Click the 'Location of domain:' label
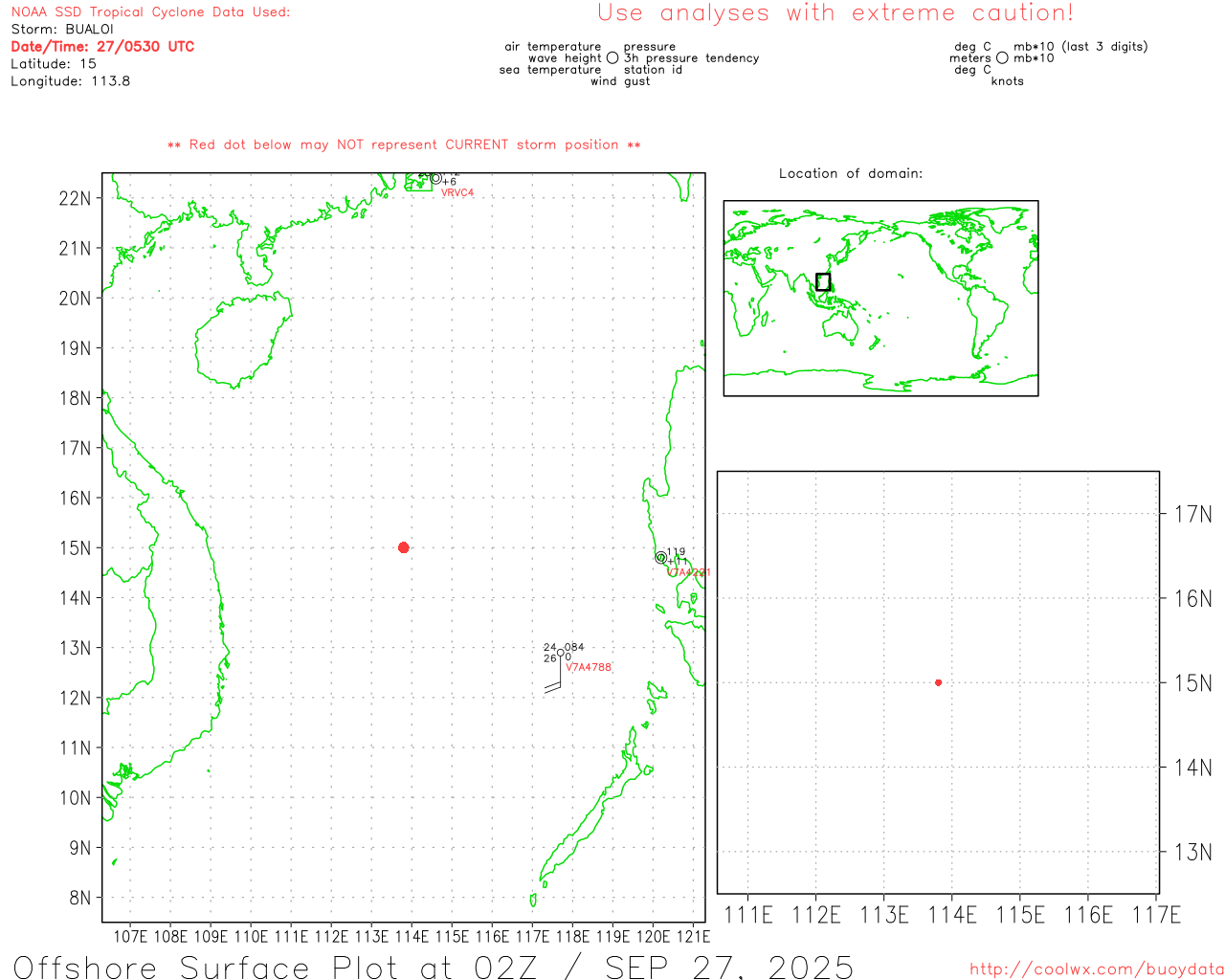 pyautogui.click(x=851, y=173)
